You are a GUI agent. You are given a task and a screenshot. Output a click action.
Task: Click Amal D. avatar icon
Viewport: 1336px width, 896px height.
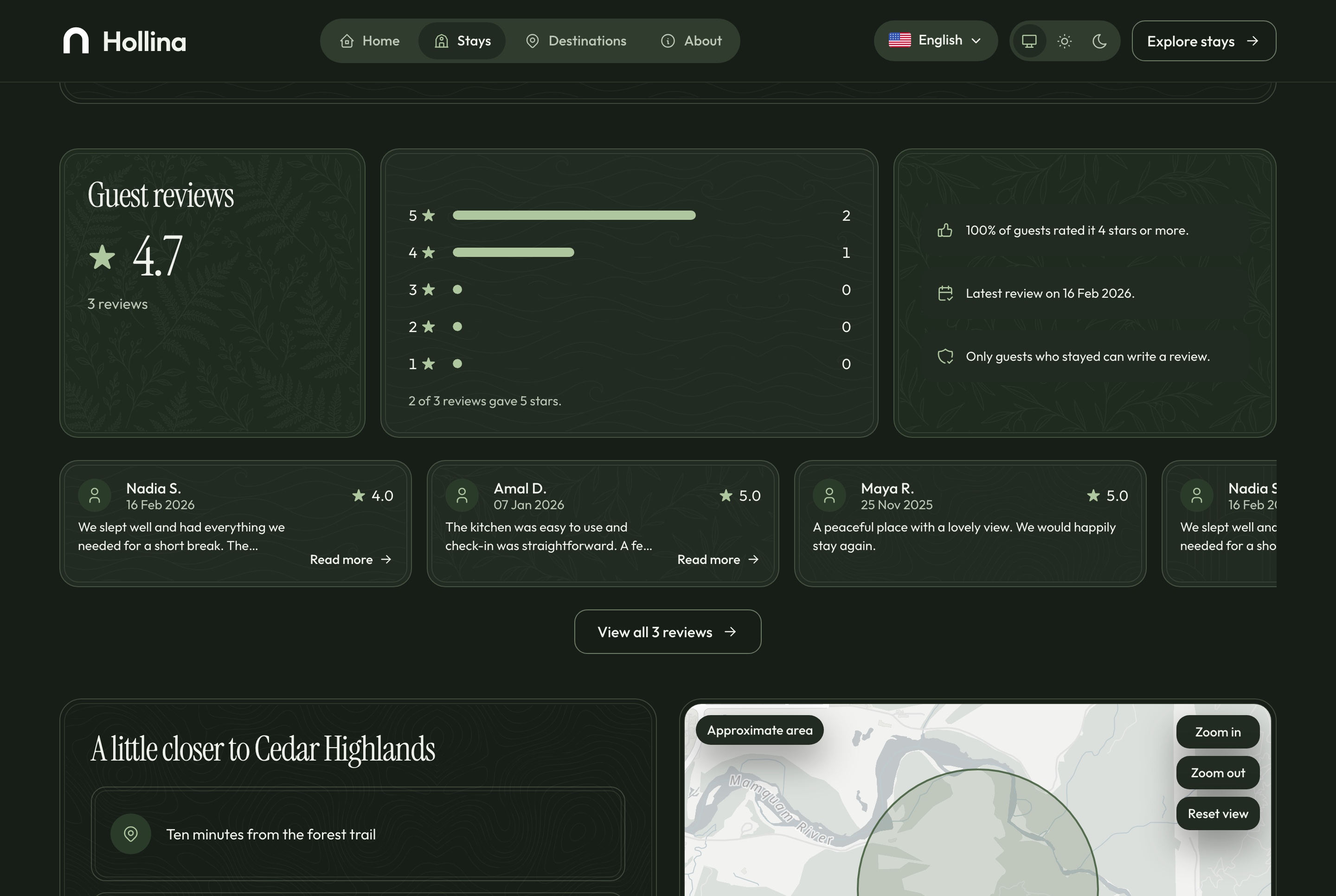pyautogui.click(x=462, y=495)
